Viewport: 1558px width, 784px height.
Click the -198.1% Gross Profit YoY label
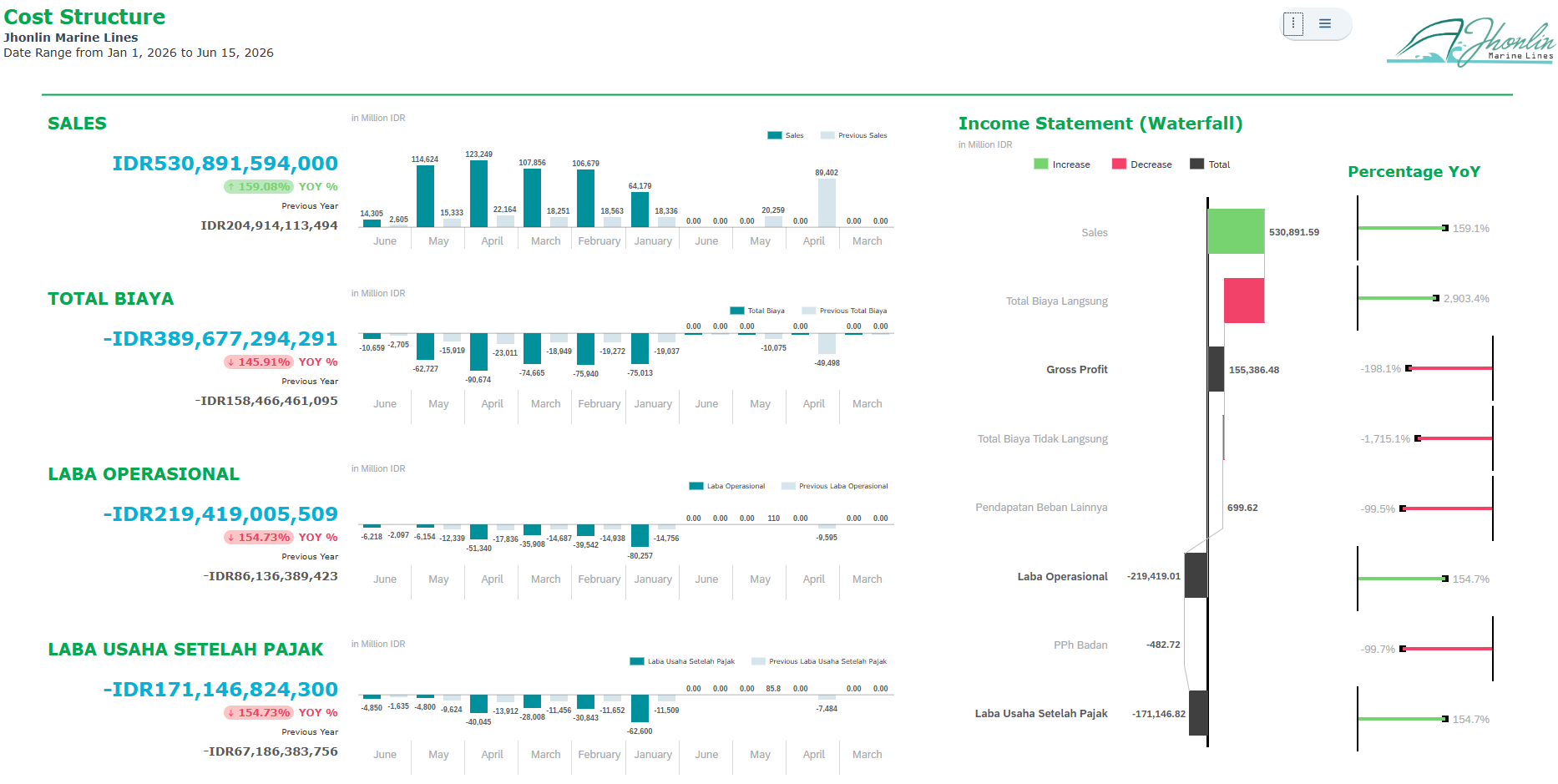1381,368
